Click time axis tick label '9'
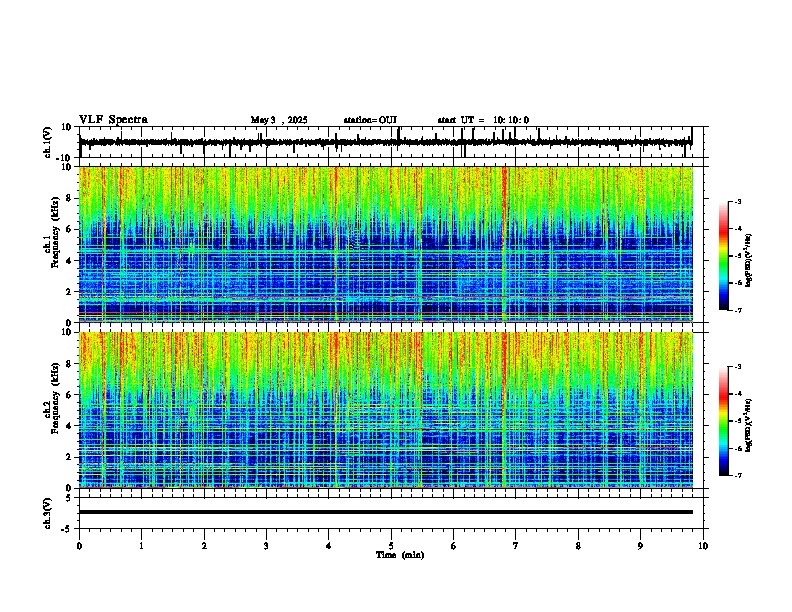Viewport: 792px width, 612px height. 640,546
